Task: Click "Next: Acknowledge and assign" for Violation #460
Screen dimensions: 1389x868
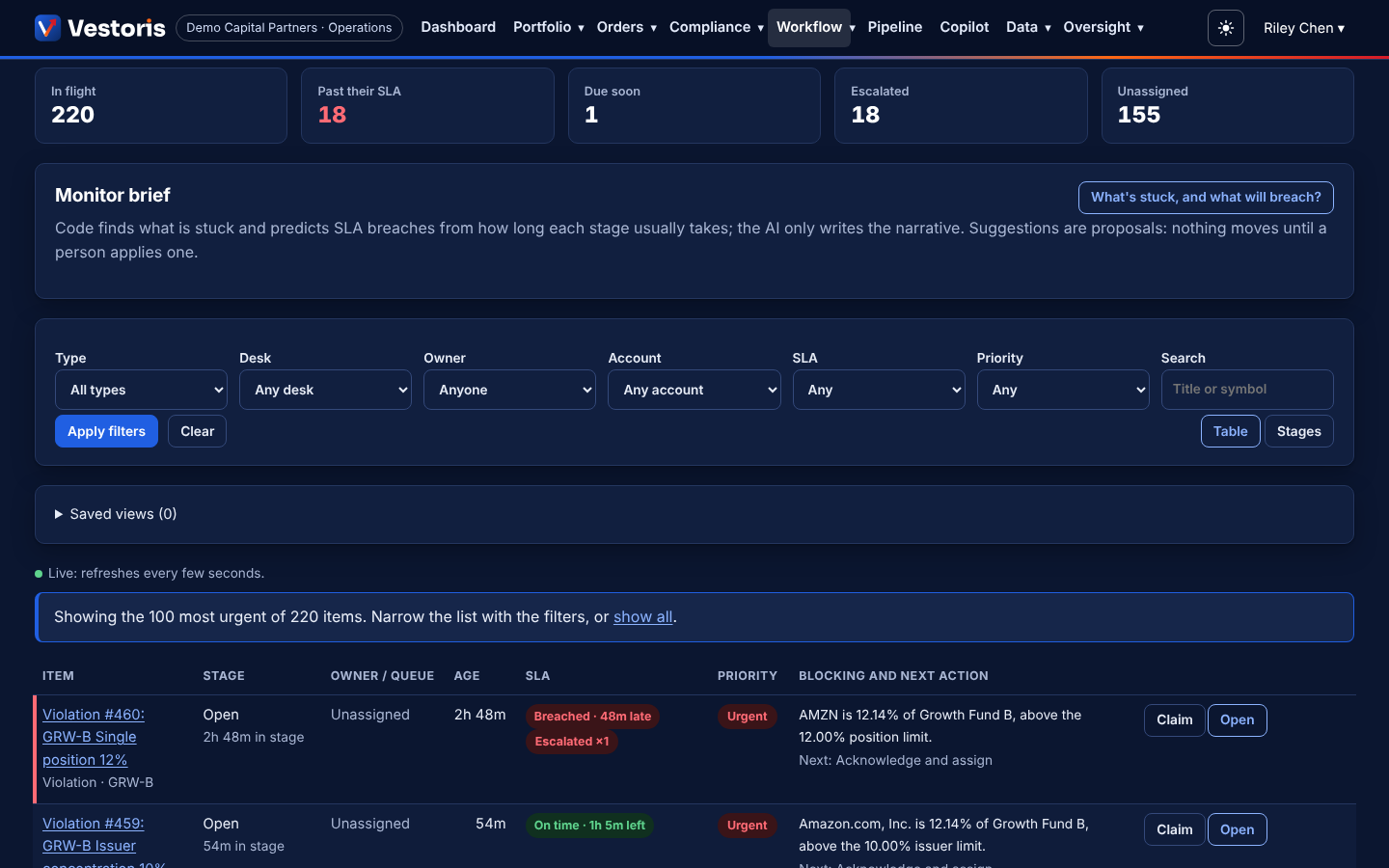Action: [895, 760]
